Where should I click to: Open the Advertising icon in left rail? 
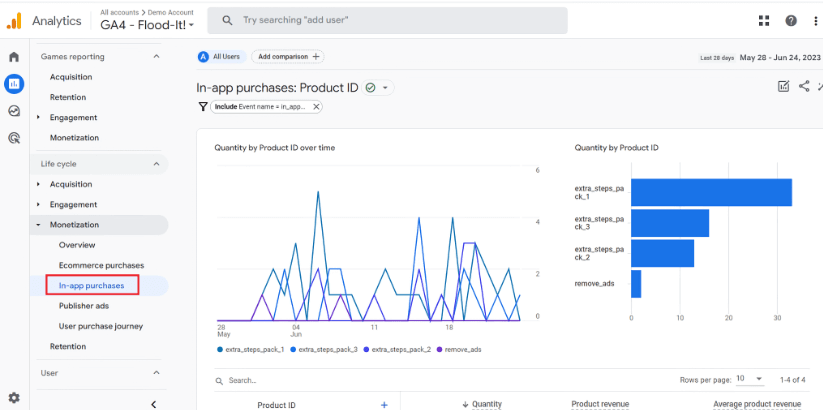click(x=14, y=138)
